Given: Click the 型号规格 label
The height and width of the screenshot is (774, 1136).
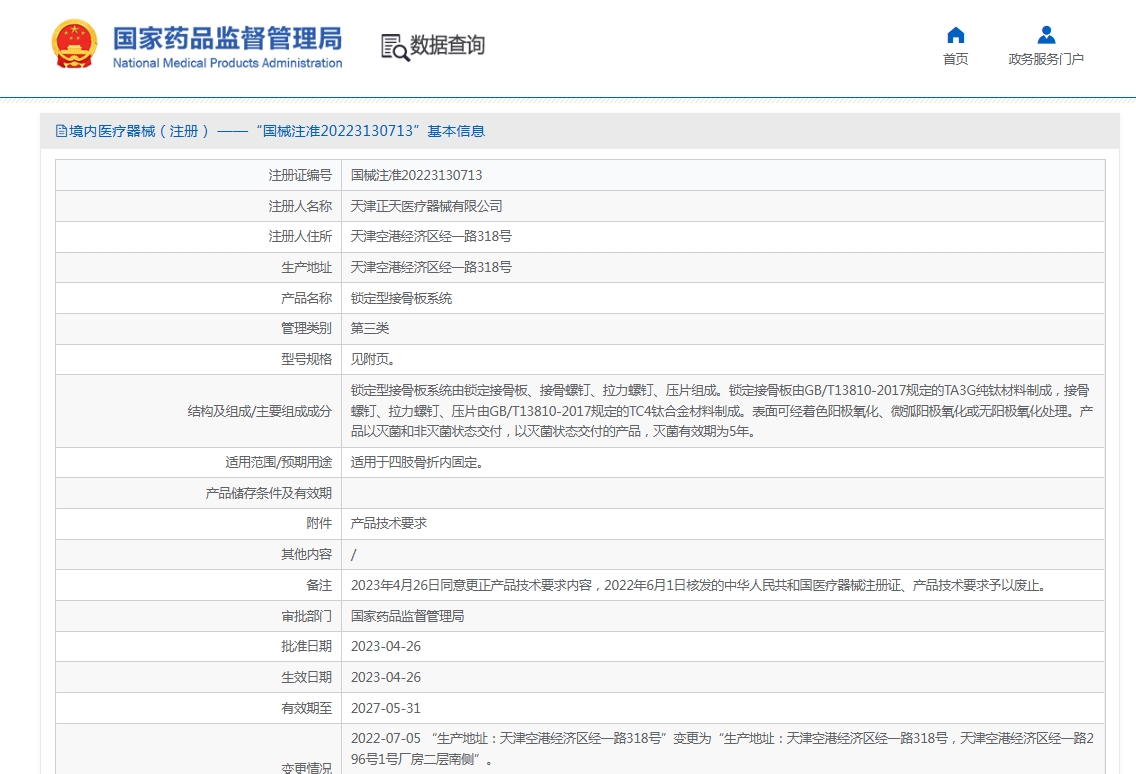Looking at the screenshot, I should tap(306, 359).
